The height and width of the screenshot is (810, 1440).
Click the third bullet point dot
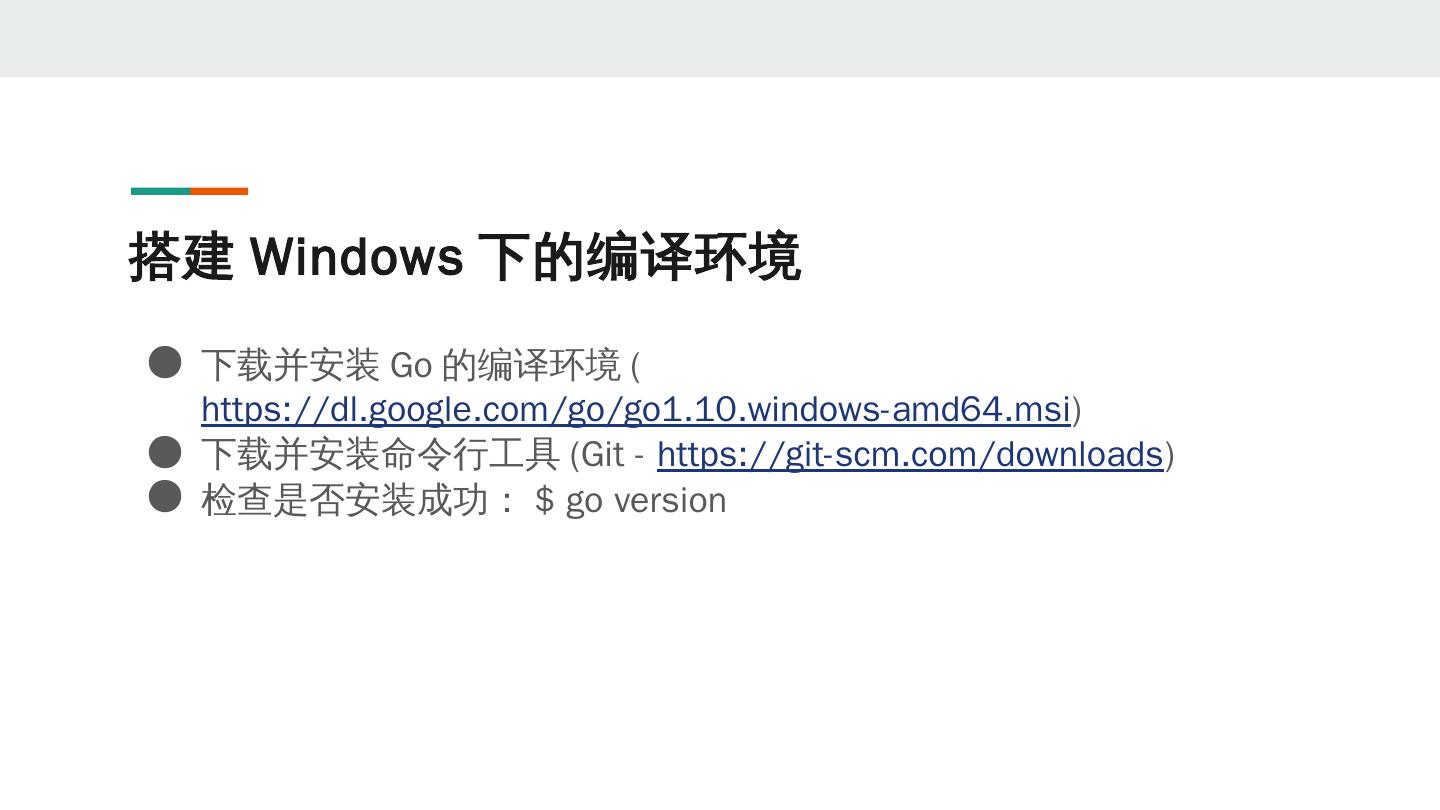click(165, 496)
